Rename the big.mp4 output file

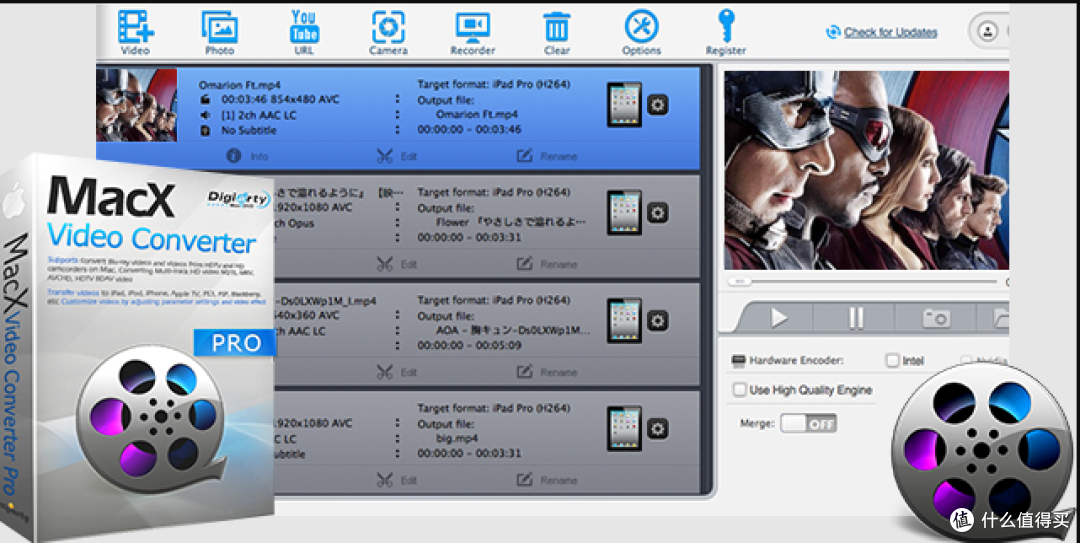click(x=547, y=480)
